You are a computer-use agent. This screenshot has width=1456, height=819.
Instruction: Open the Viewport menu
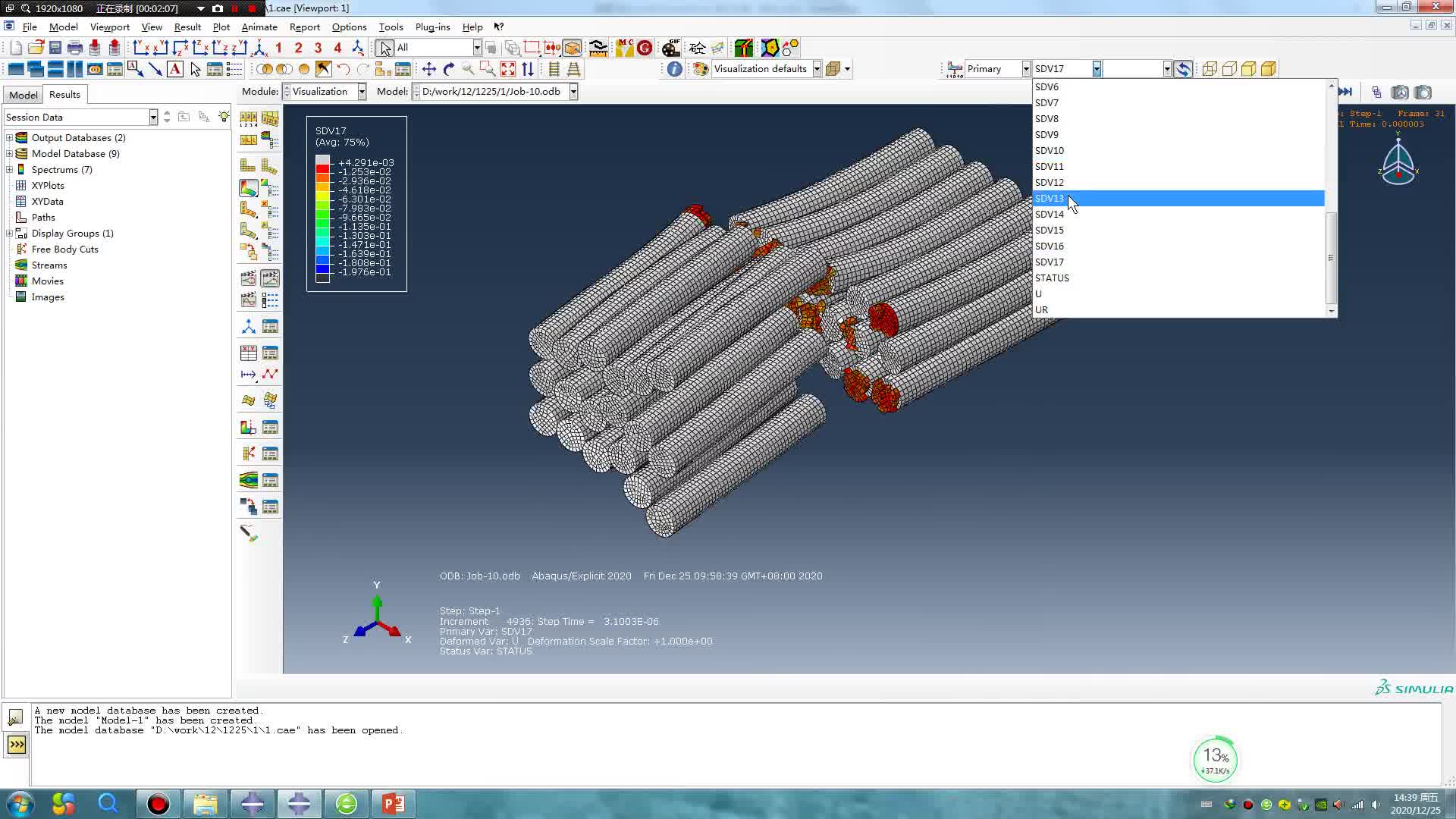point(110,27)
